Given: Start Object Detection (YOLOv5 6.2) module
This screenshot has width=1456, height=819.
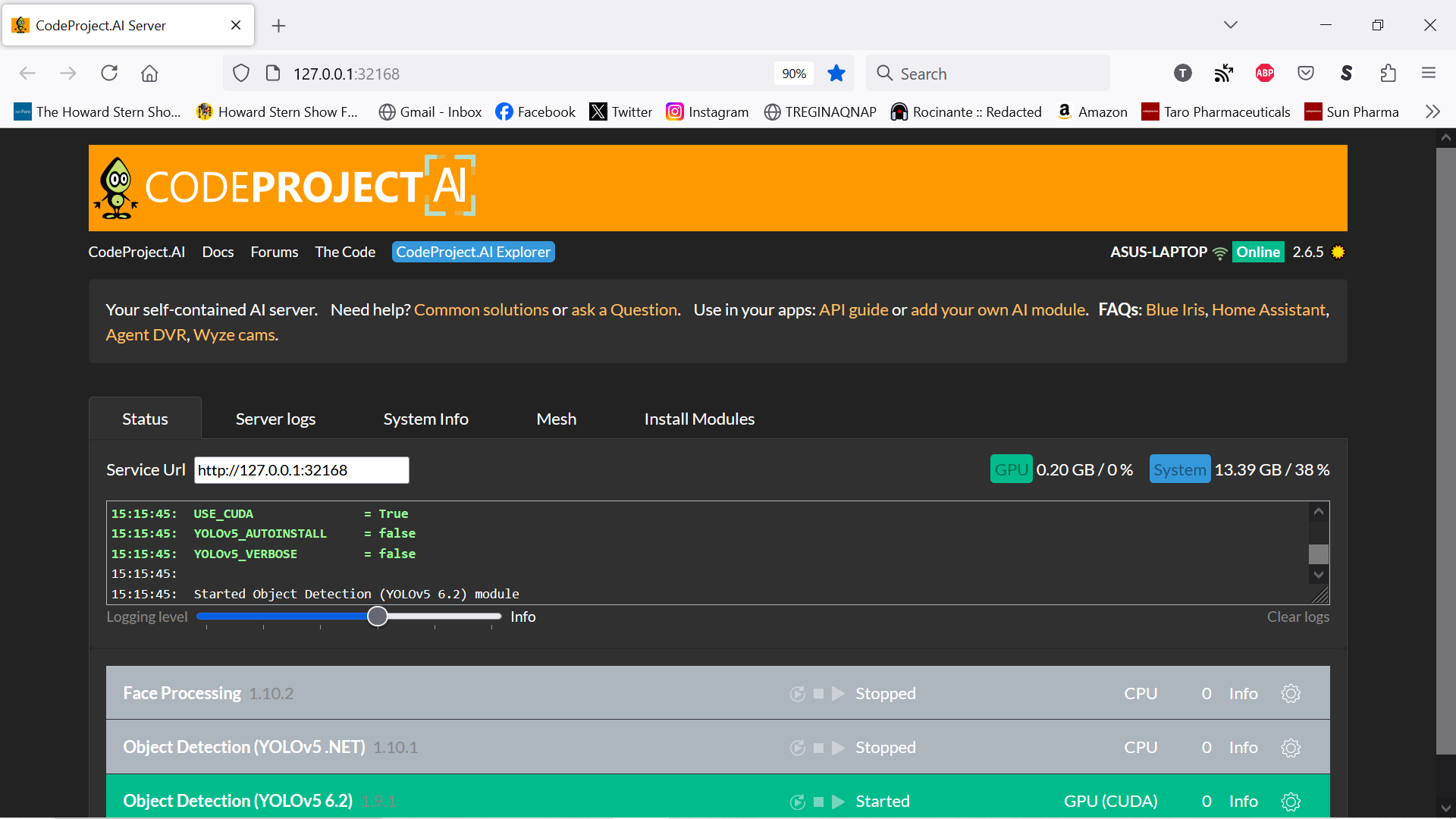Looking at the screenshot, I should pos(838,802).
